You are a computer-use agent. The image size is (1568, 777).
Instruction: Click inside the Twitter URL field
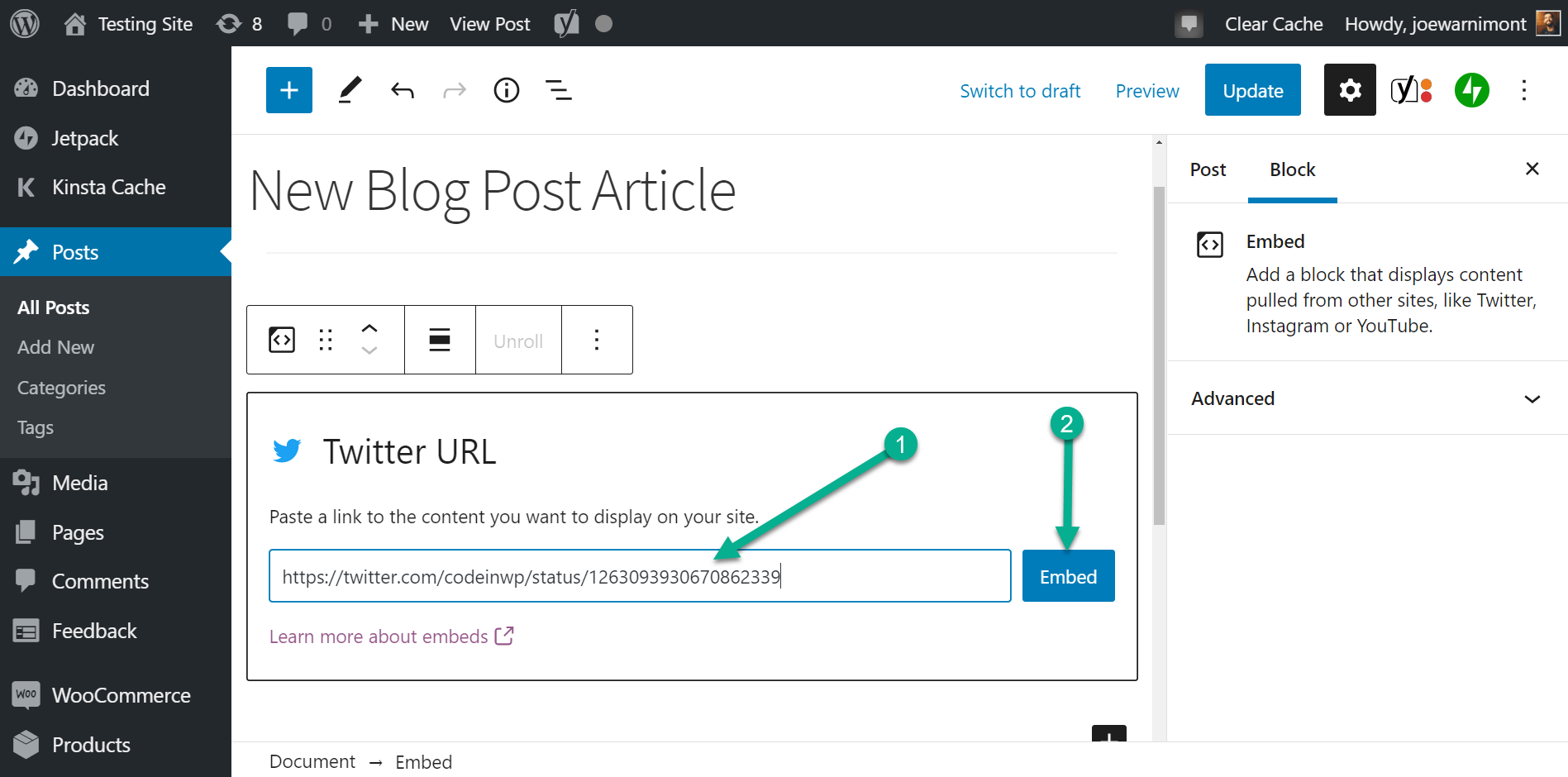pos(640,575)
